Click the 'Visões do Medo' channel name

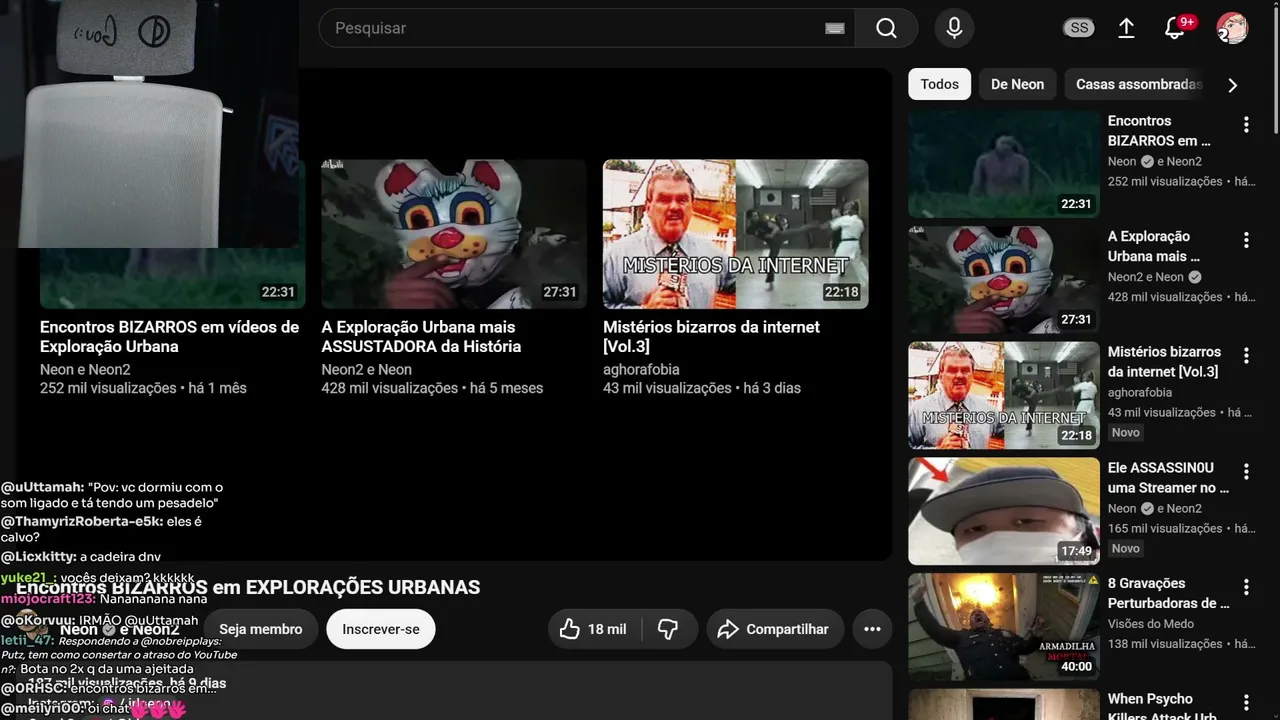1151,624
